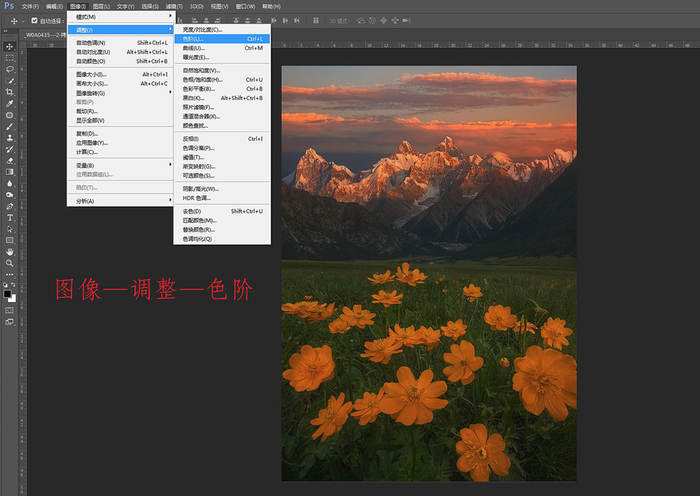Viewport: 700px width, 496px height.
Task: Select the Eraser tool
Action: (x=10, y=160)
